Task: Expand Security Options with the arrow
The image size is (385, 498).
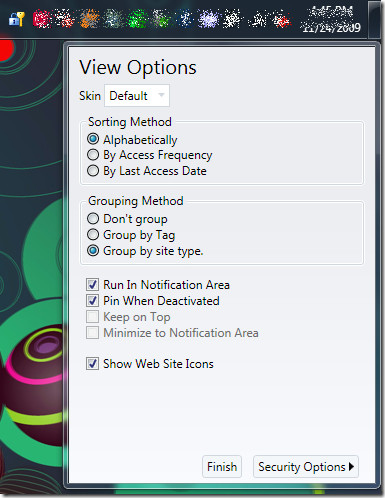Action: pos(306,467)
